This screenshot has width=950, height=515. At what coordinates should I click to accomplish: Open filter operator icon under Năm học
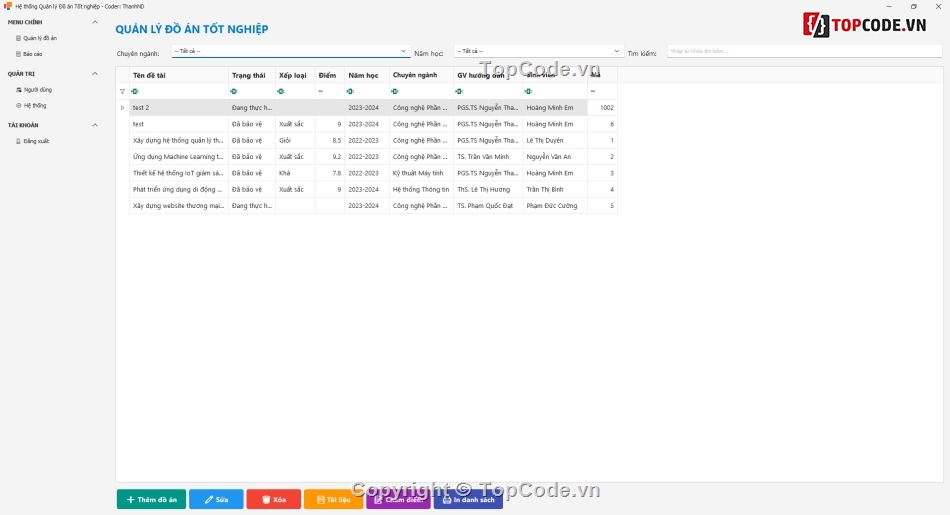point(350,91)
